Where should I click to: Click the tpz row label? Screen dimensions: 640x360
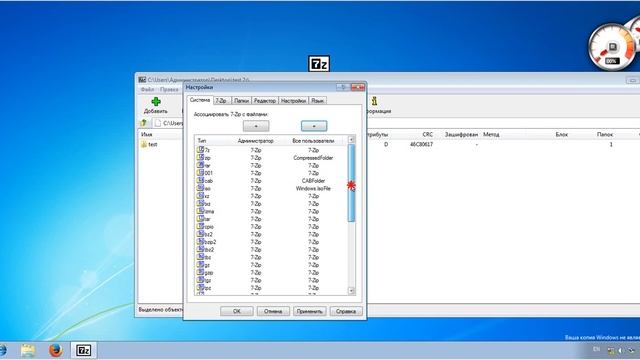(x=207, y=288)
